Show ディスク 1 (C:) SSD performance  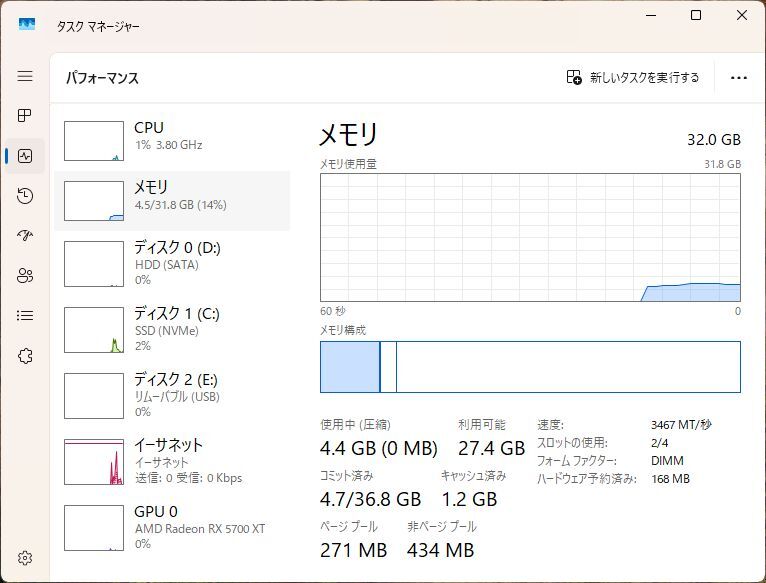[x=172, y=328]
